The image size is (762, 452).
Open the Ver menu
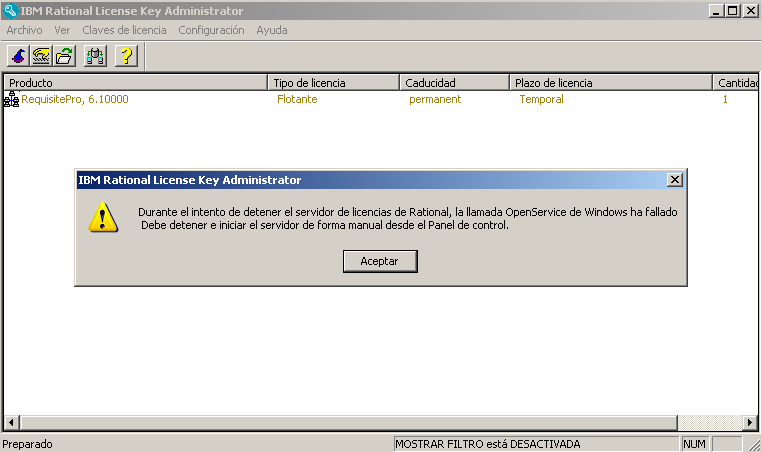(62, 30)
